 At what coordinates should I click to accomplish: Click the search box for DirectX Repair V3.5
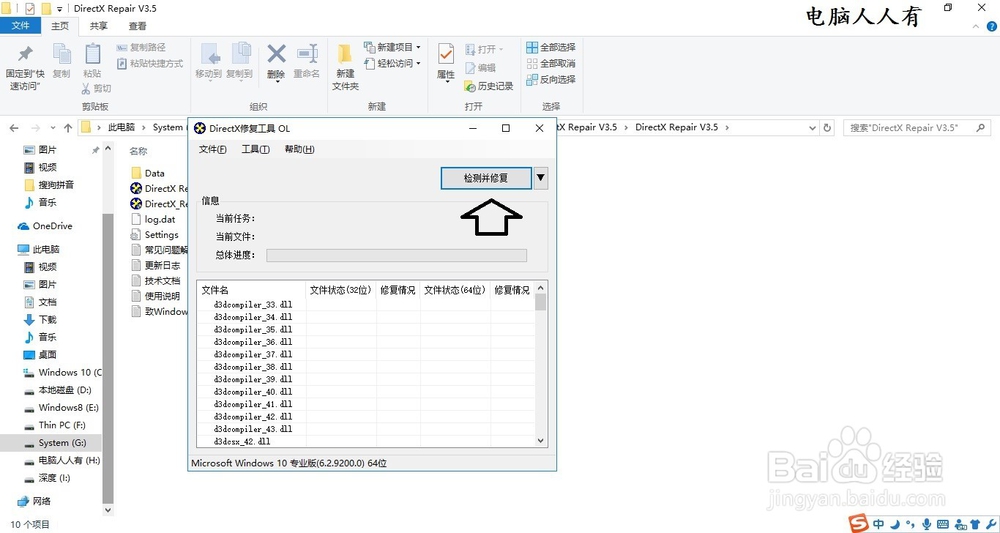point(917,128)
